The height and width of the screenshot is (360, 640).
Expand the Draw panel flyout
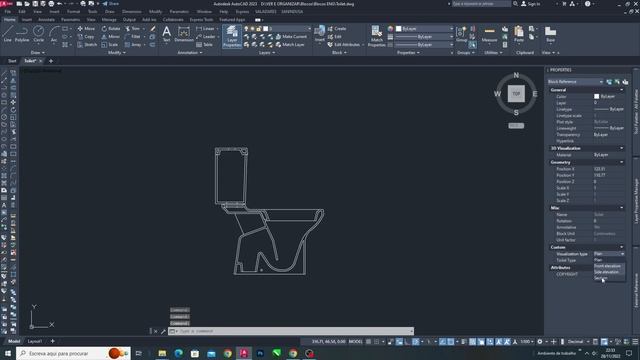pyautogui.click(x=38, y=53)
